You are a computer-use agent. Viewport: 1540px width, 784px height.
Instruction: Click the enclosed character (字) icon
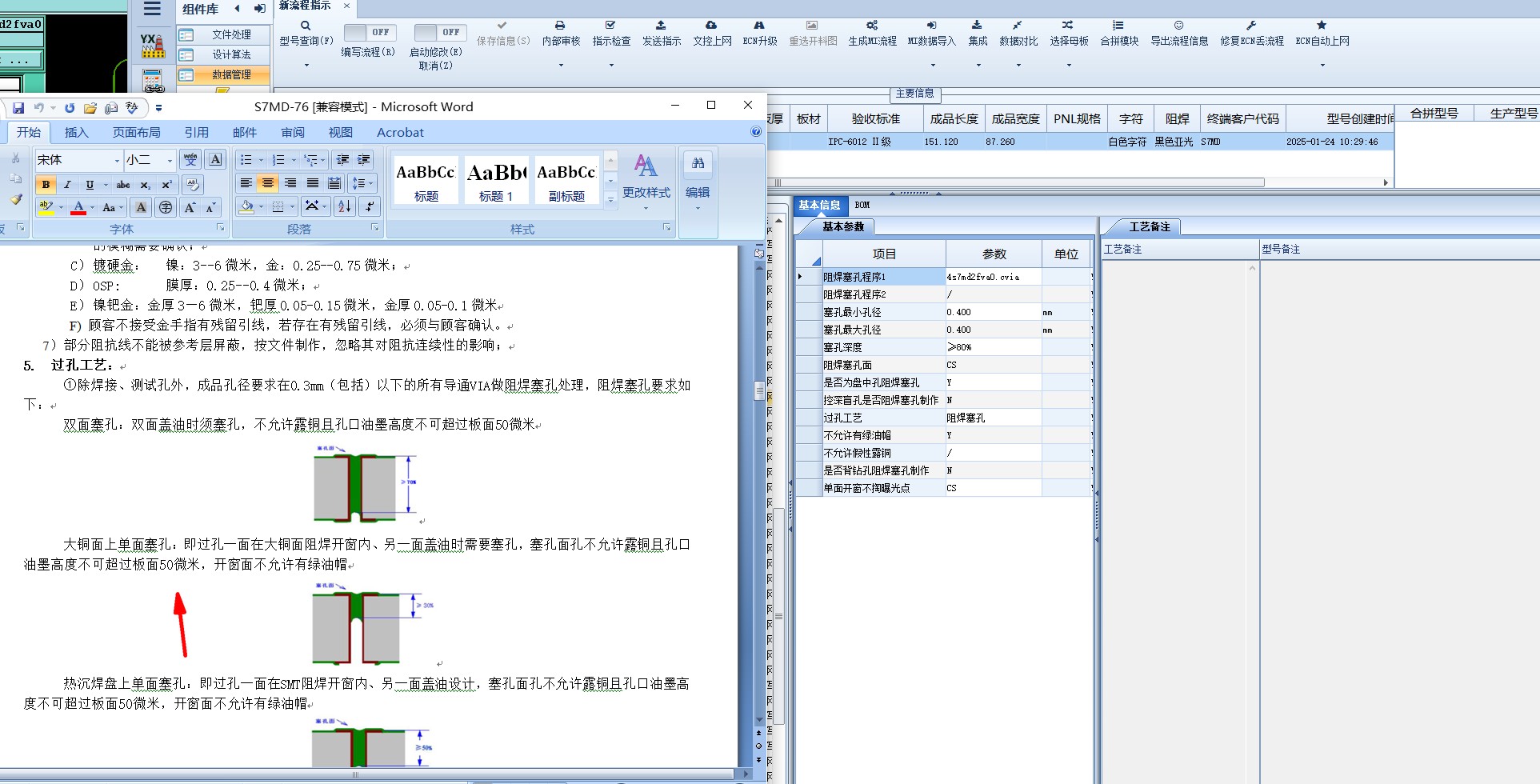(166, 208)
